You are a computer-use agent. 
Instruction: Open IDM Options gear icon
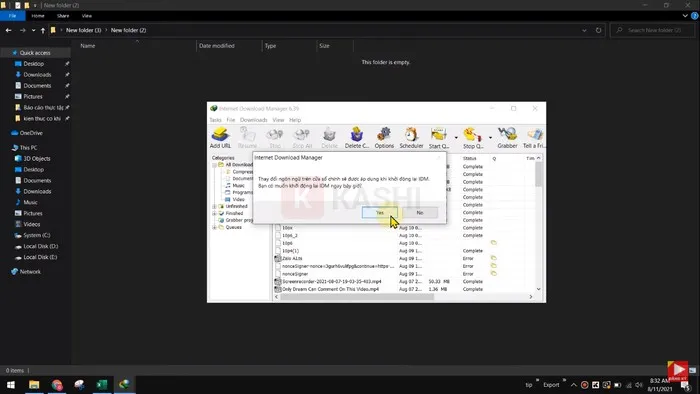384,137
